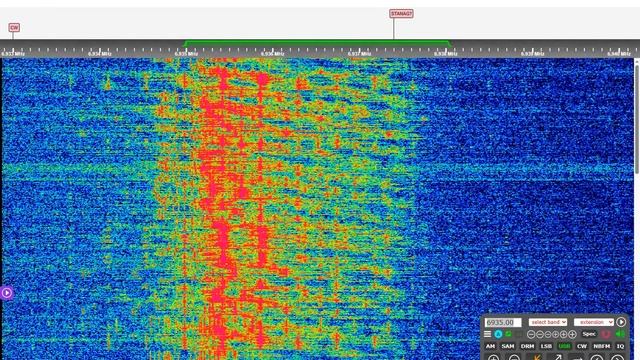
Task: Switch to AM demodulation mode
Action: (490, 346)
